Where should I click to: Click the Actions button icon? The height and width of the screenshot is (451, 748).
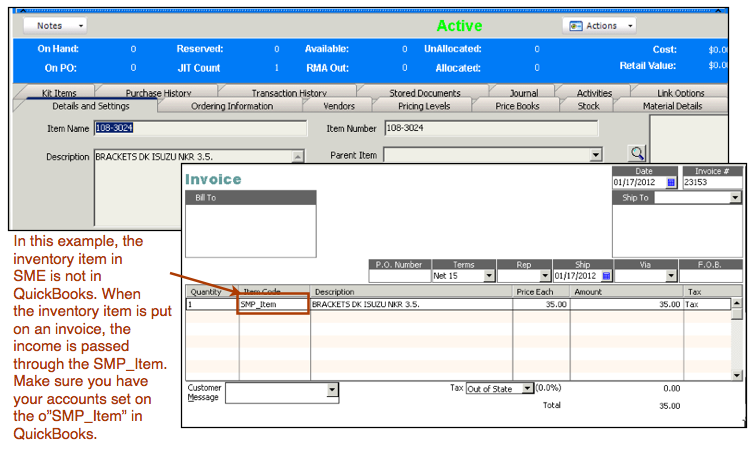point(576,26)
